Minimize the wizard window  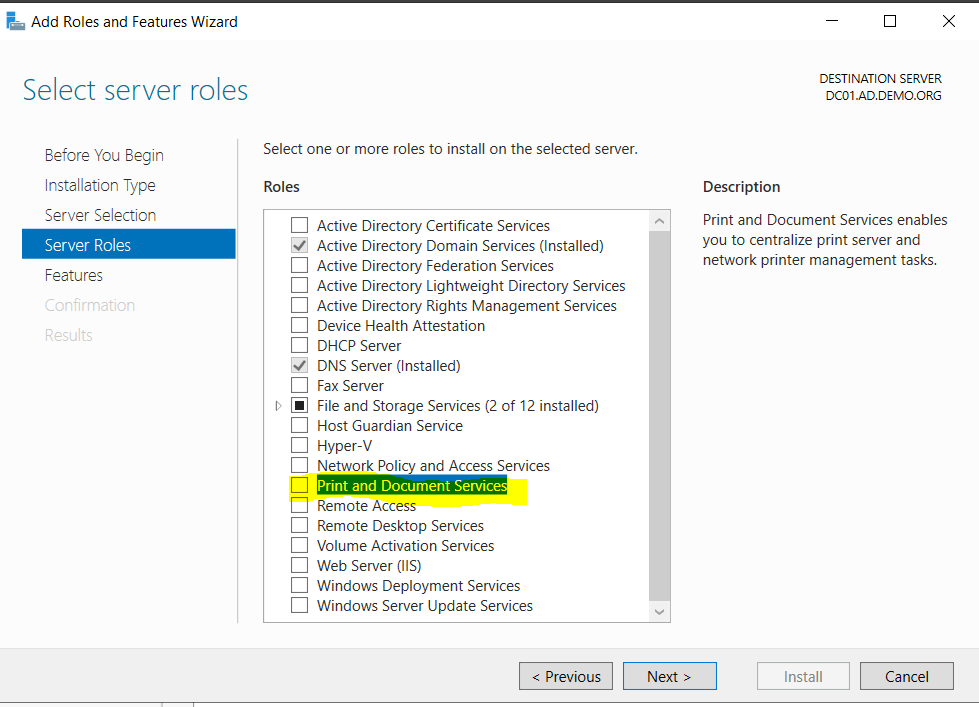[x=832, y=21]
